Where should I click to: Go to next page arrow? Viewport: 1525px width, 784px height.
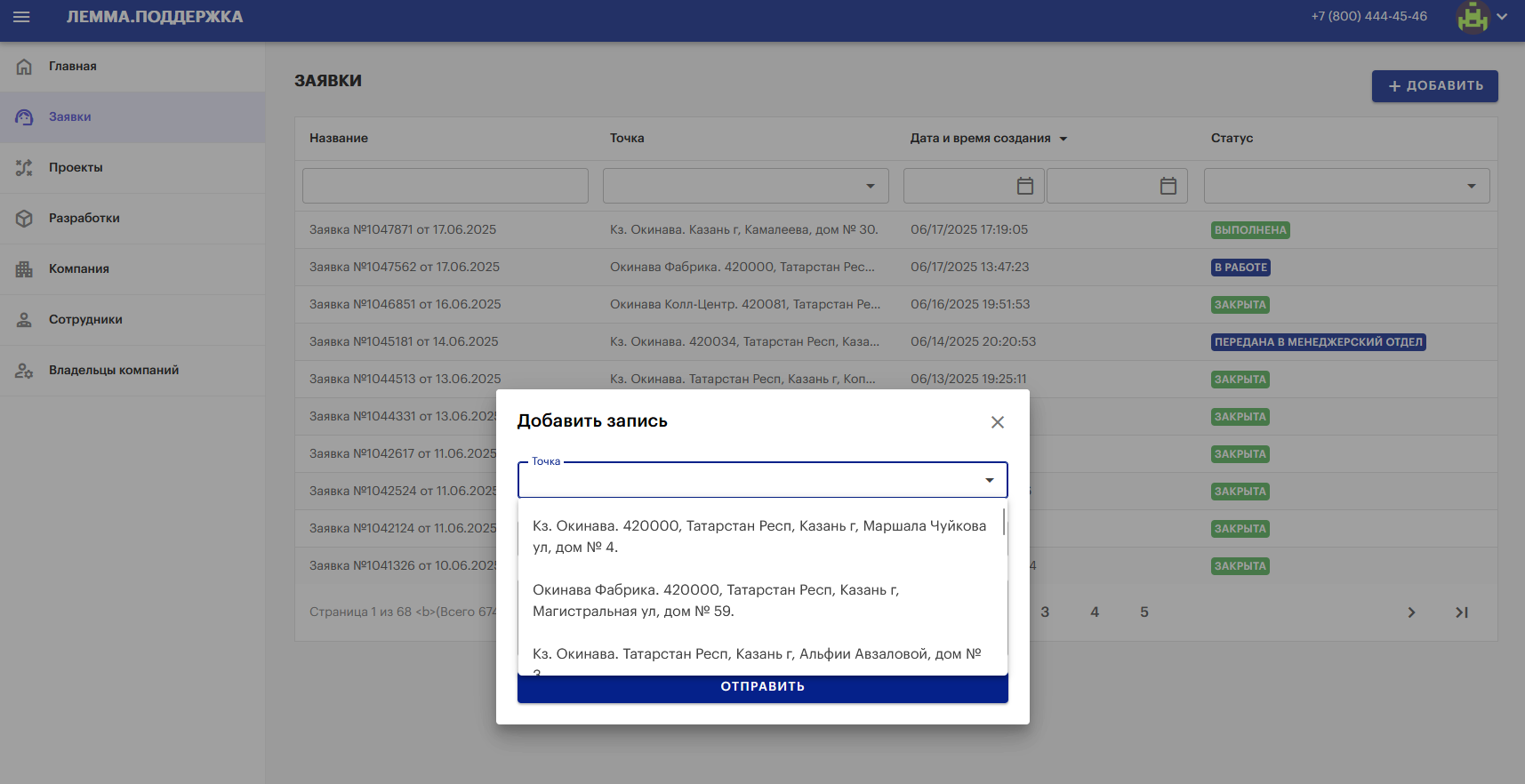[x=1411, y=612]
